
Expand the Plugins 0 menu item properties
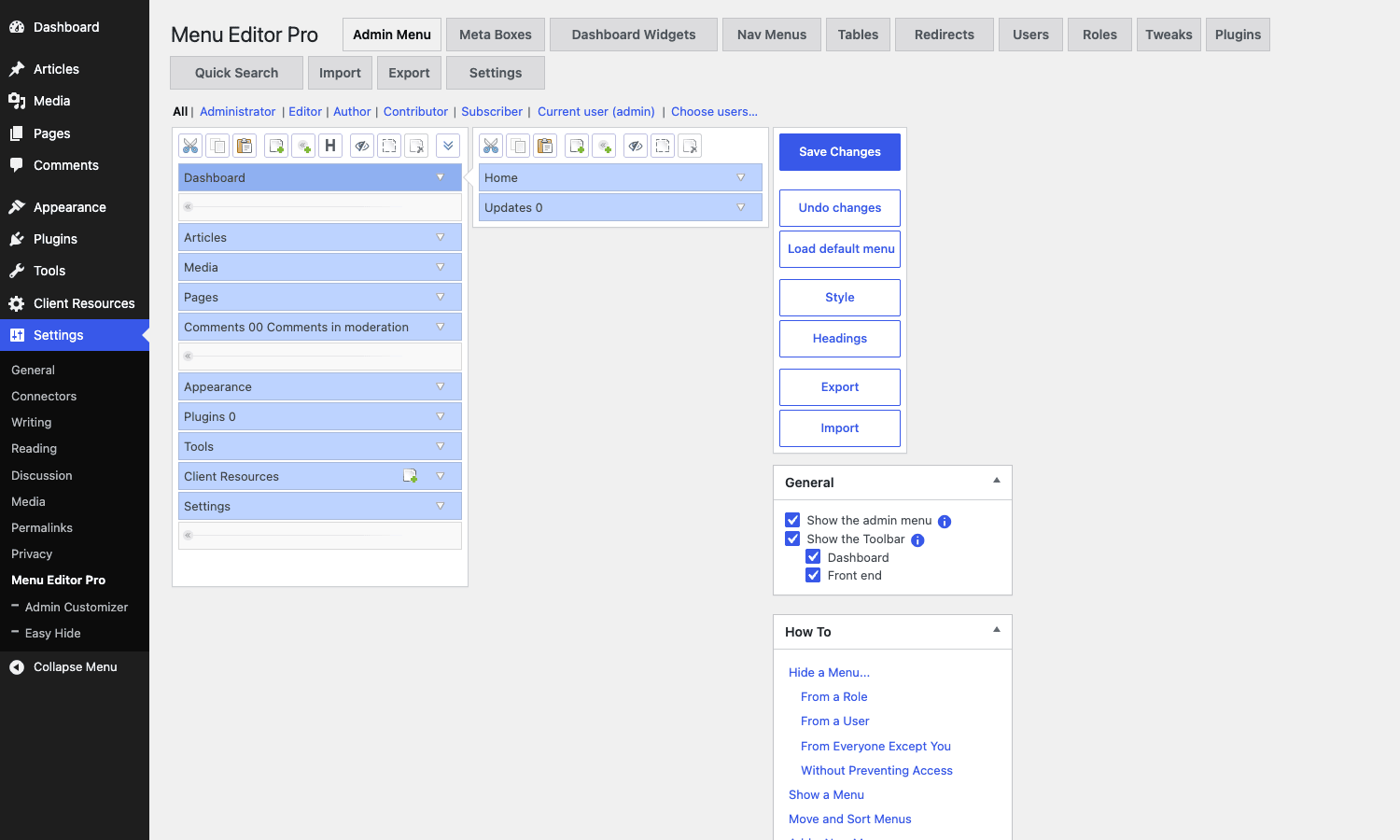[441, 416]
